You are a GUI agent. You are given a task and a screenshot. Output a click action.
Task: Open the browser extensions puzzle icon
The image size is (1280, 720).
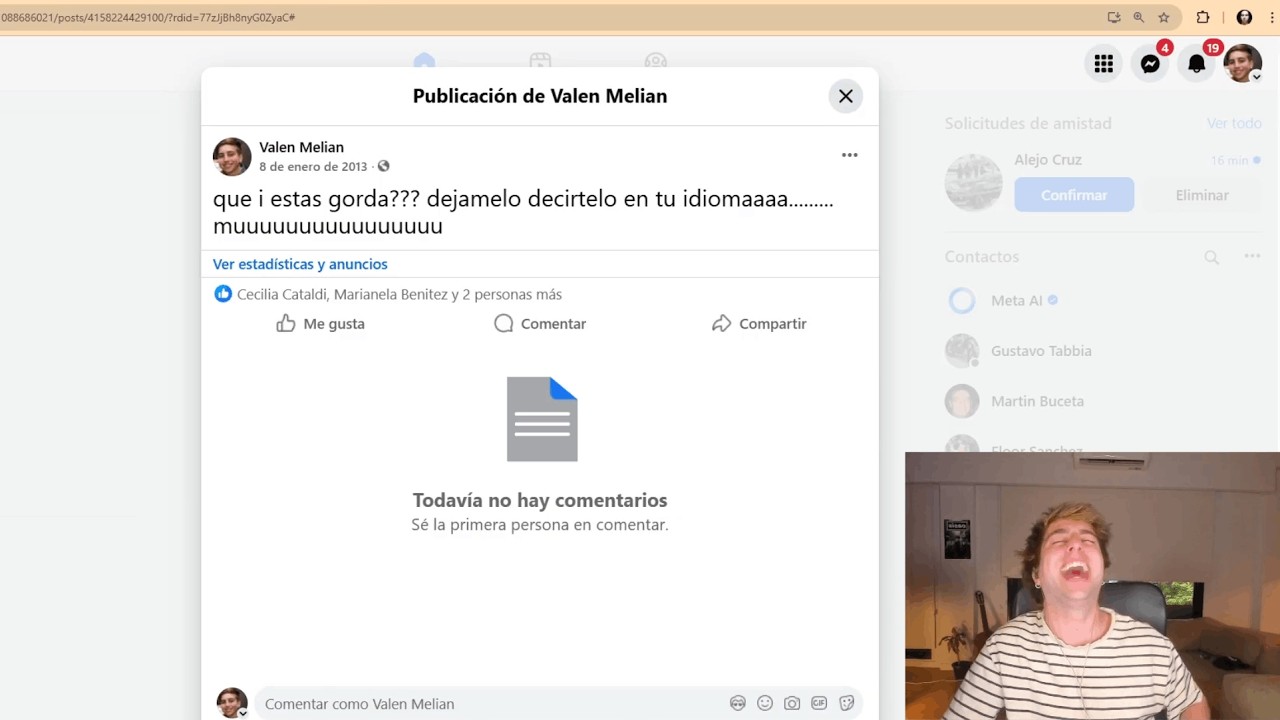[x=1203, y=17]
